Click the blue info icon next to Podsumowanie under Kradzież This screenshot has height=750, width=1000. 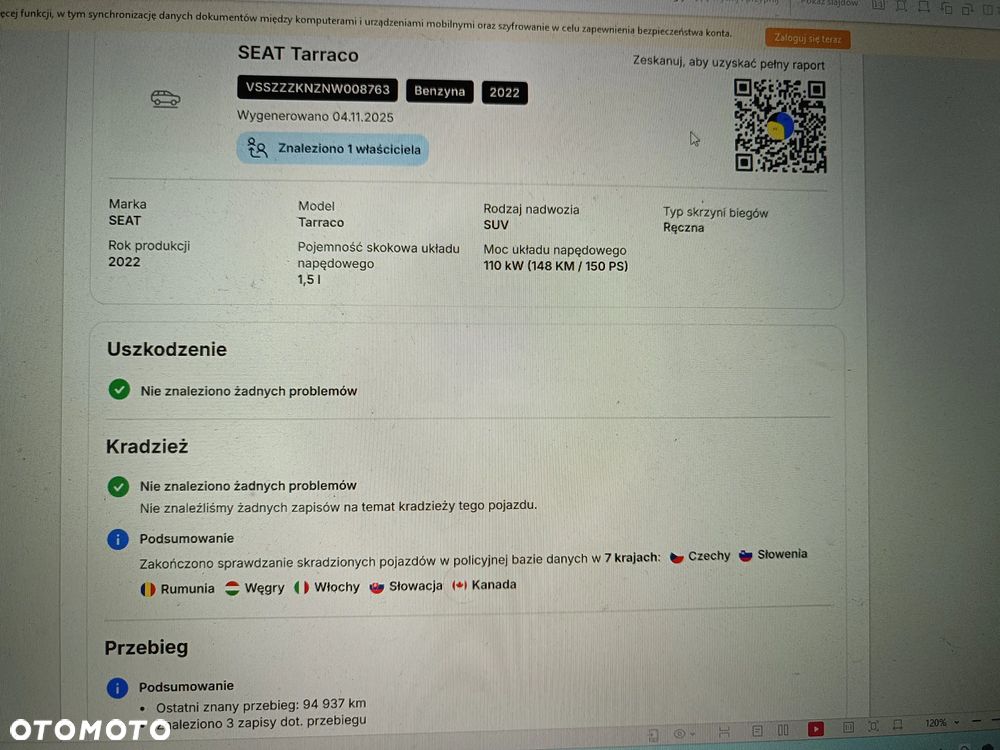point(118,539)
